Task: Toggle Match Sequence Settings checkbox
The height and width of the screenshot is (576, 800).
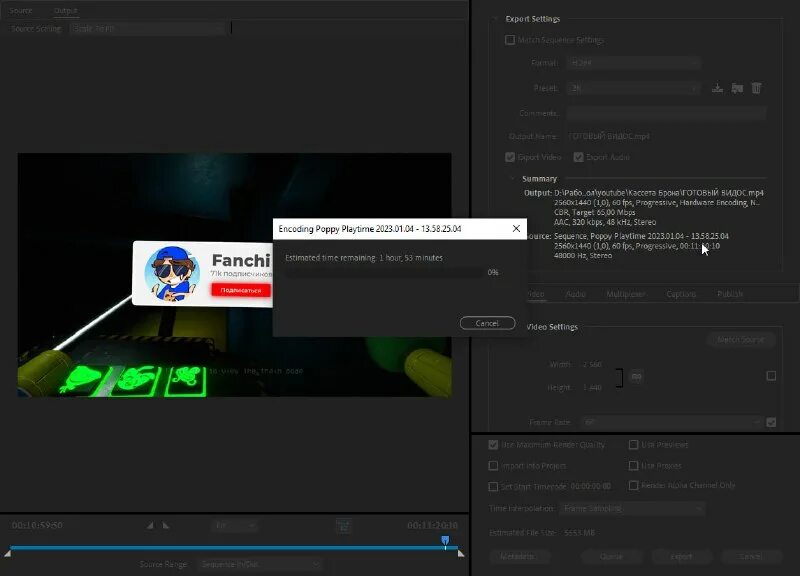Action: (510, 40)
